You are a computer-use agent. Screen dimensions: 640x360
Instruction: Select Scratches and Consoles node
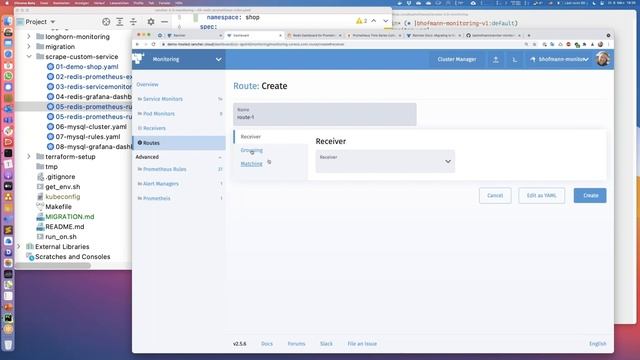click(68, 257)
